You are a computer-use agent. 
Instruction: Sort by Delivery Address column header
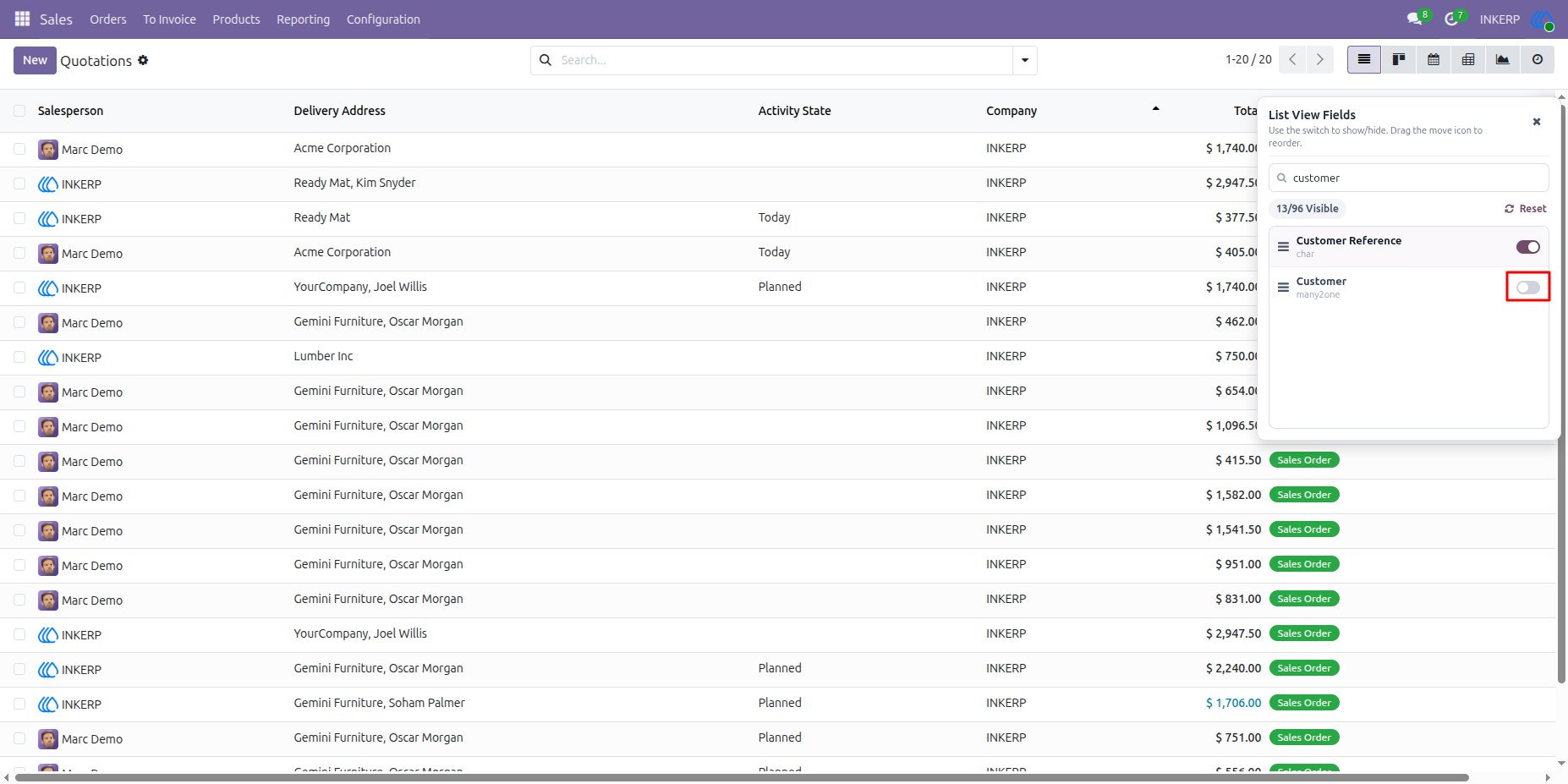339,111
